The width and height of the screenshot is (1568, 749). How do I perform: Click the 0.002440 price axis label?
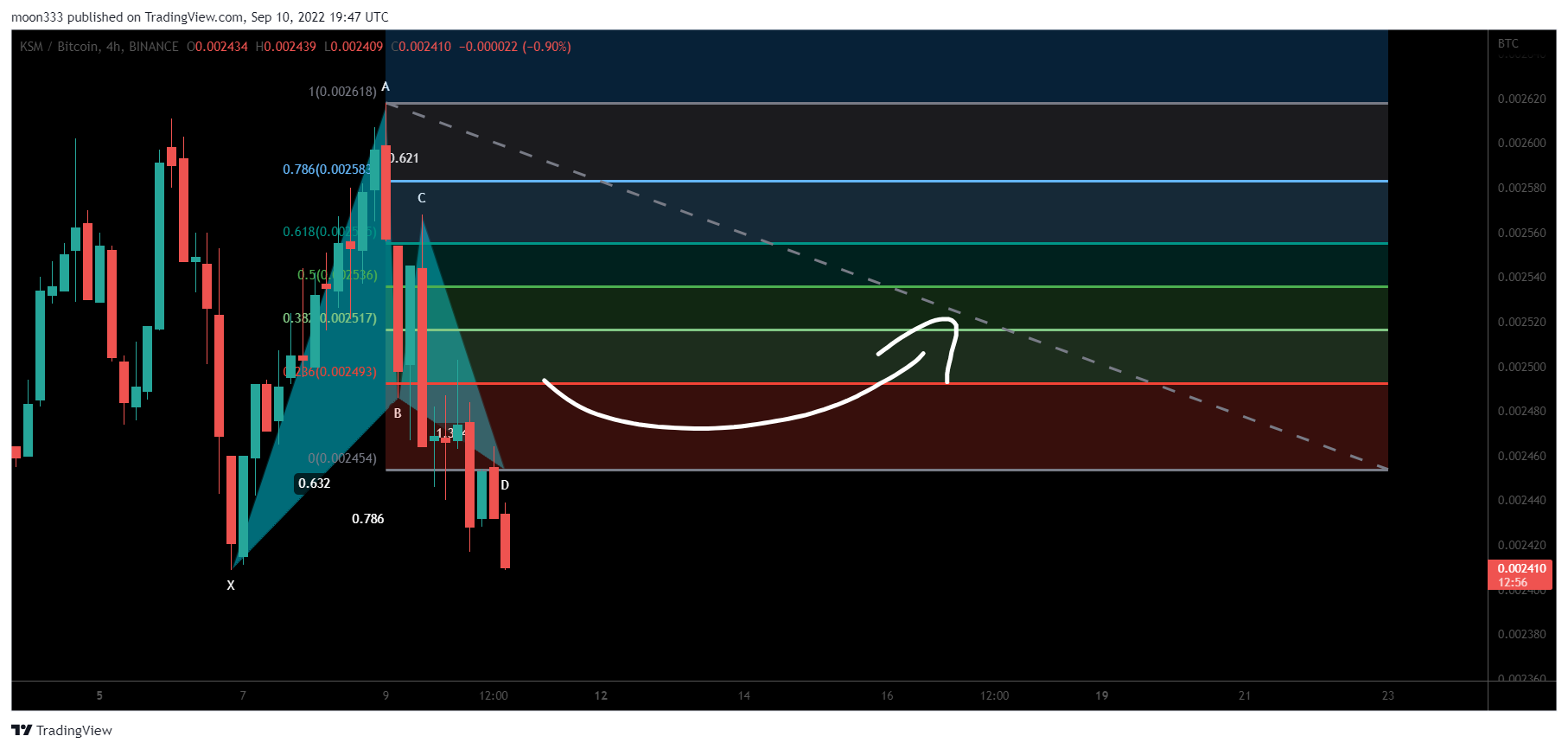coord(1521,500)
